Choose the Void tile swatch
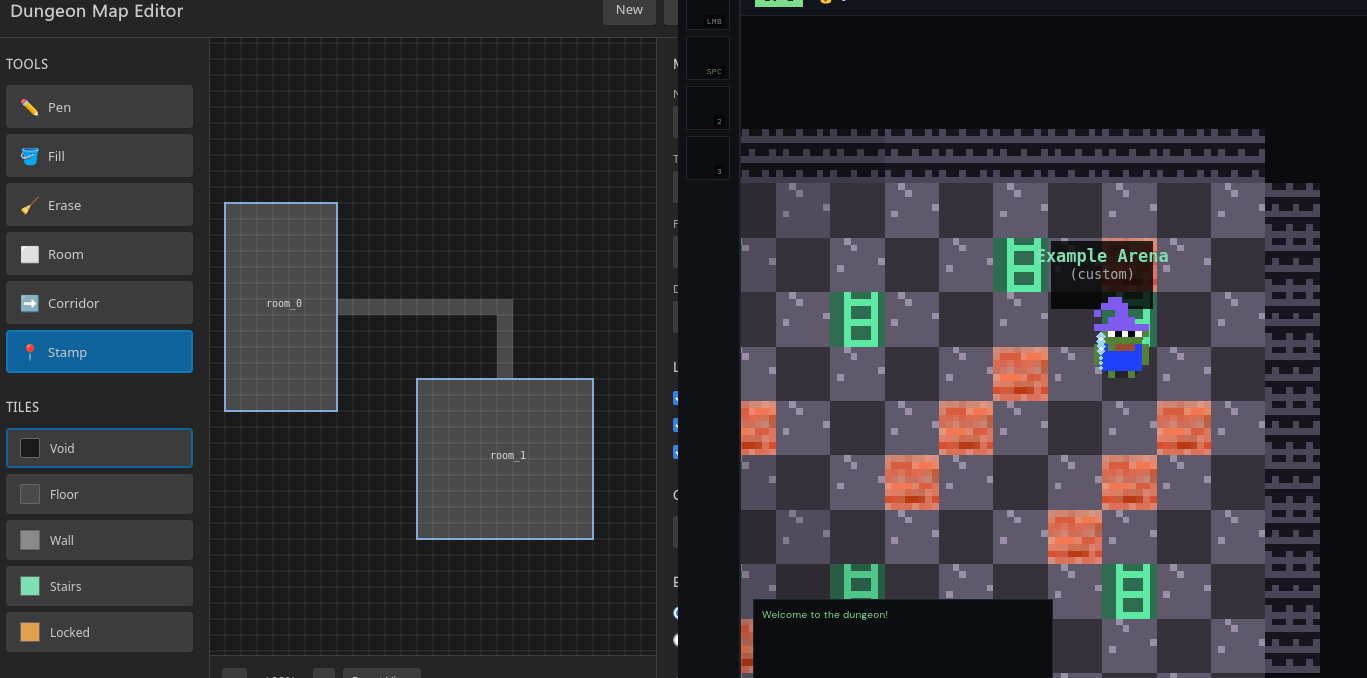 99,448
